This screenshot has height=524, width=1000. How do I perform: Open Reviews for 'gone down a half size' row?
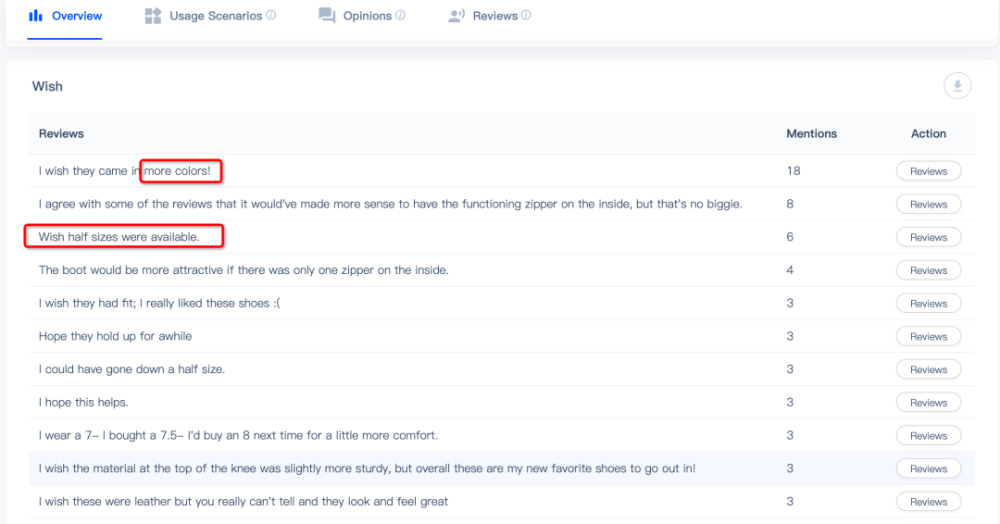point(928,370)
